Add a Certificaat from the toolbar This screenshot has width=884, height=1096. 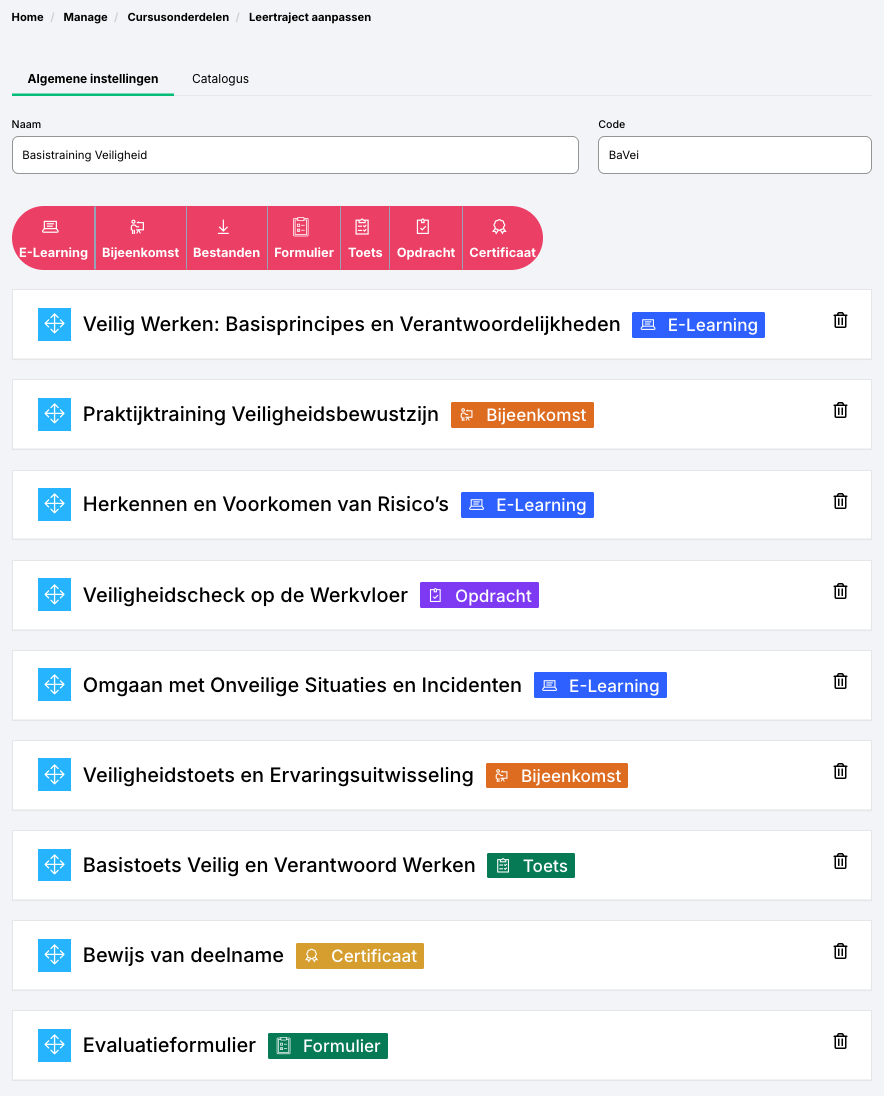coord(502,239)
